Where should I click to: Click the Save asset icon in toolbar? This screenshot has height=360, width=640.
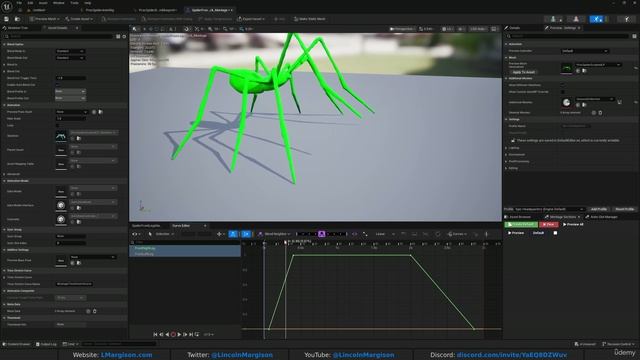[x=6, y=19]
